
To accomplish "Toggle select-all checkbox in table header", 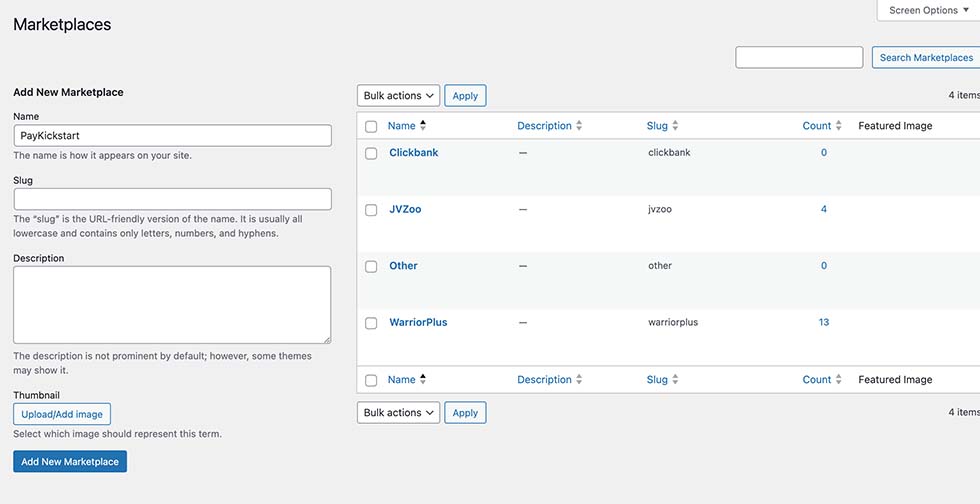I will tap(371, 126).
